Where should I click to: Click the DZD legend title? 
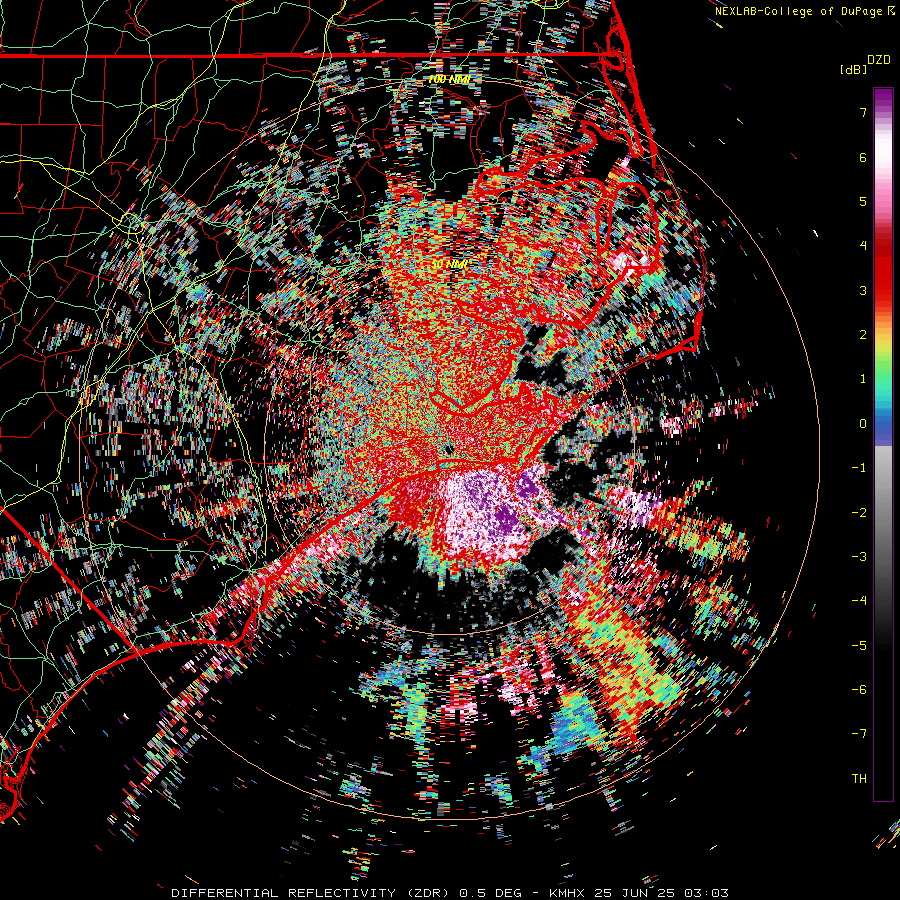coord(879,60)
